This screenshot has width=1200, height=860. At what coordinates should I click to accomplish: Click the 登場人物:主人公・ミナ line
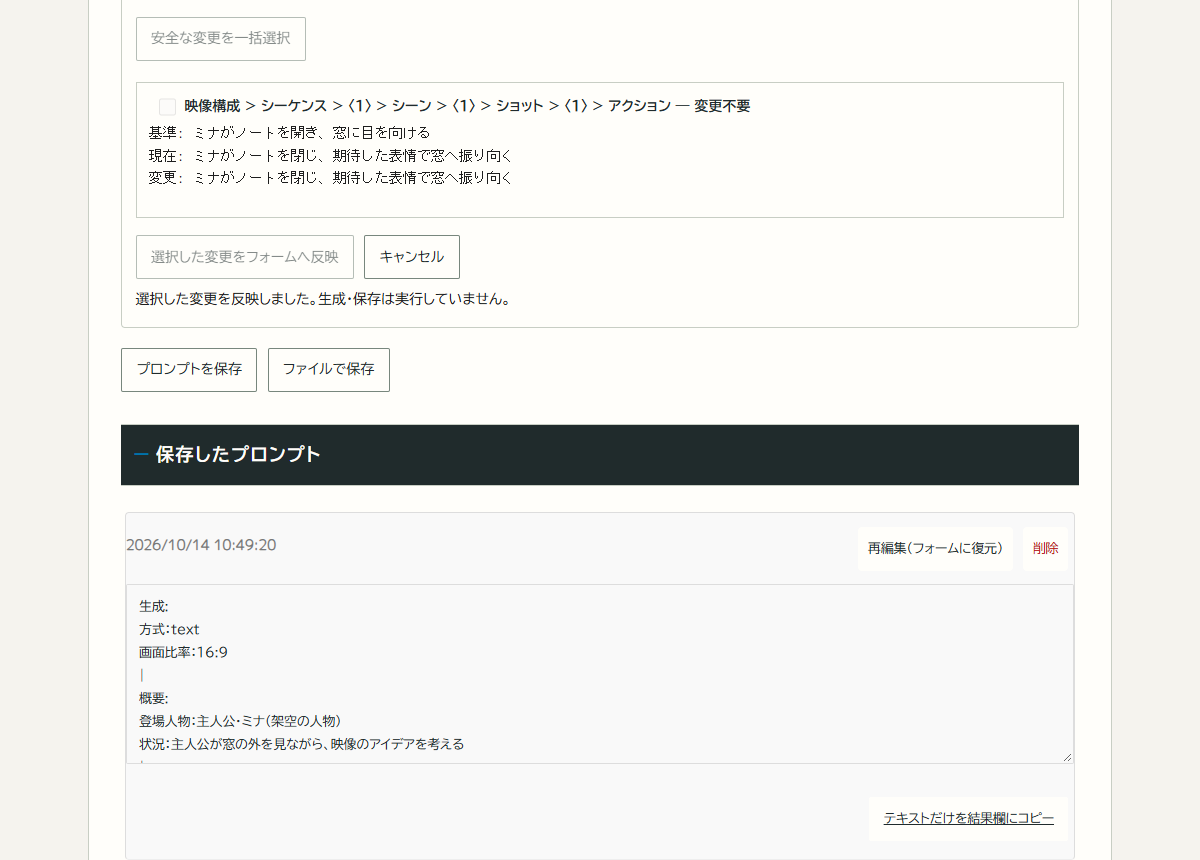[x=240, y=721]
